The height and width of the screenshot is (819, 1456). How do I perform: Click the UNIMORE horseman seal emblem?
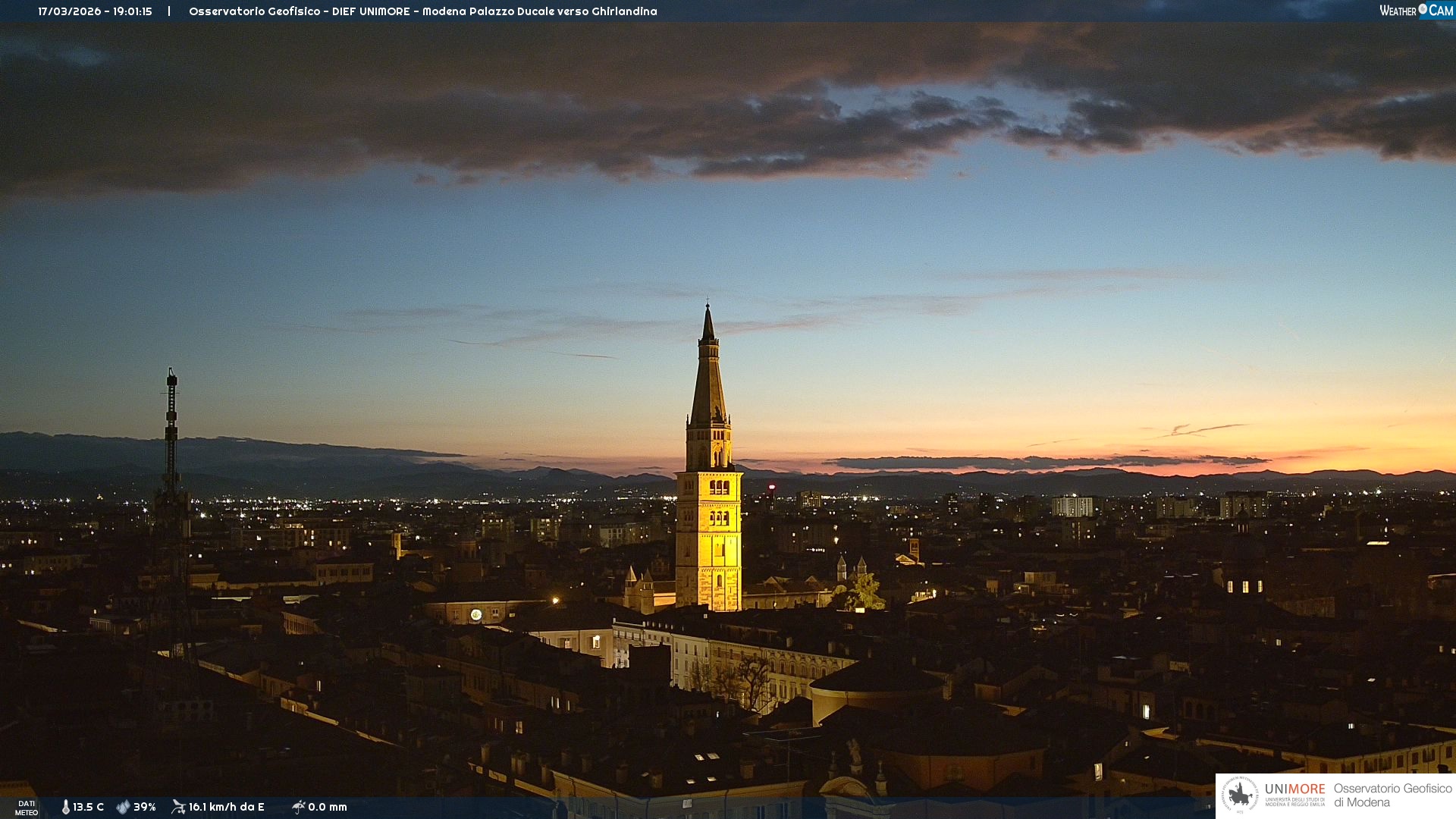click(1241, 795)
